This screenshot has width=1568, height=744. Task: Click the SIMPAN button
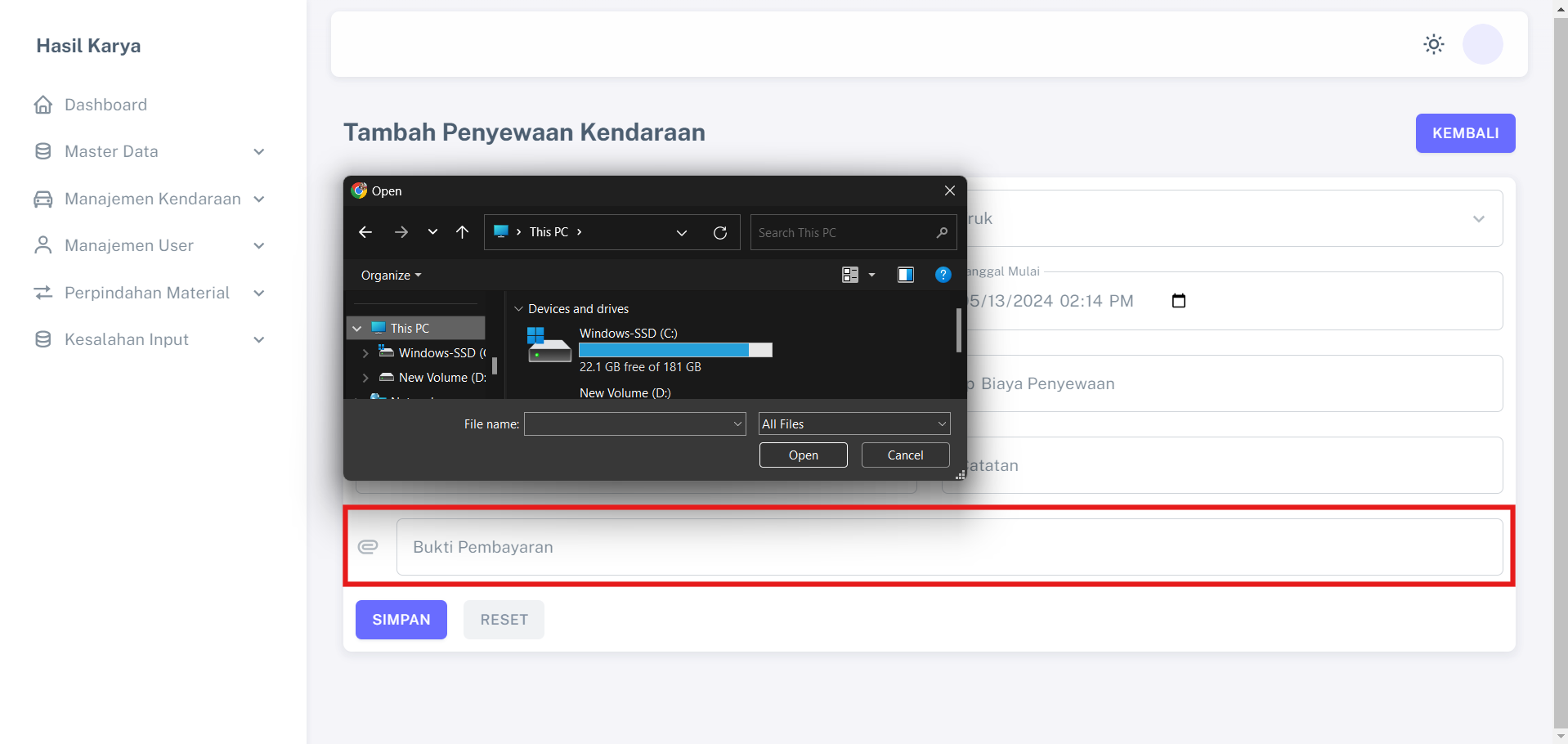[401, 620]
